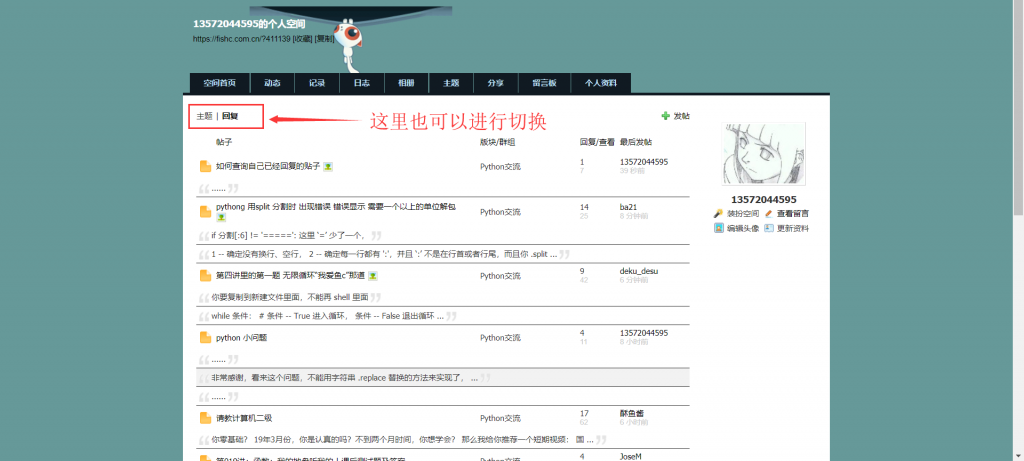Open post pythong 用split 分割时 出现错误
Screen dimensions: 1024x461
(x=336, y=207)
